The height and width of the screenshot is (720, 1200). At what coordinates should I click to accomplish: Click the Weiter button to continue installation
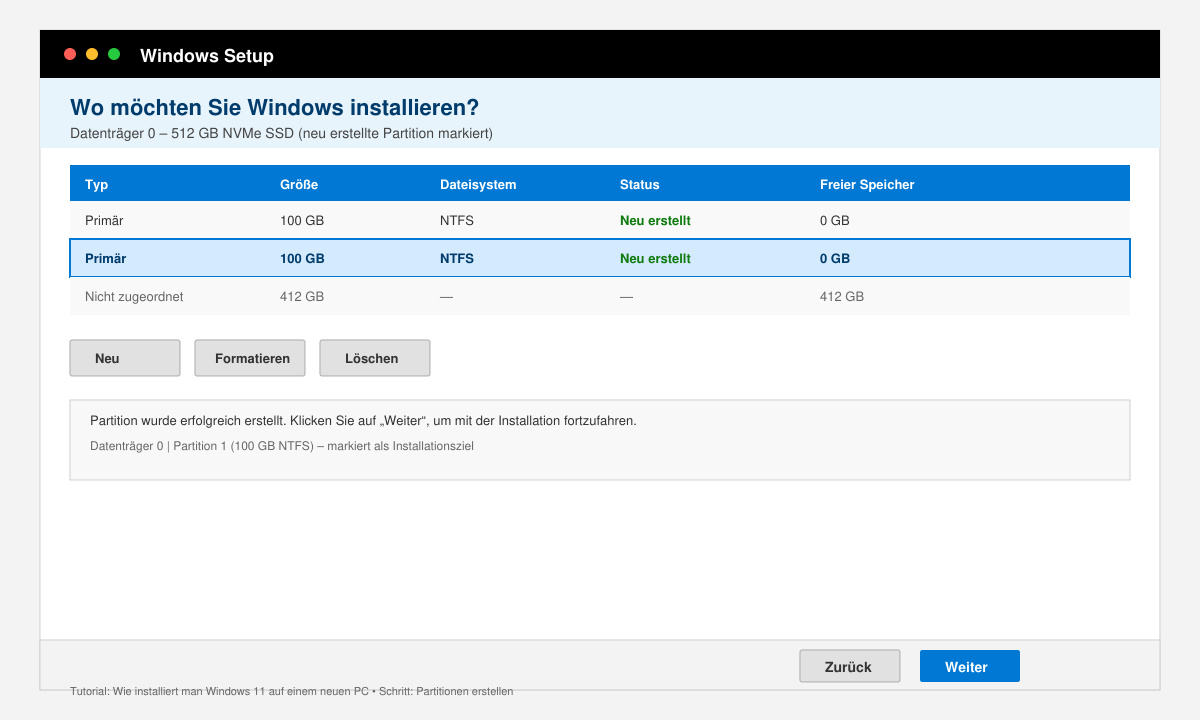coord(969,666)
